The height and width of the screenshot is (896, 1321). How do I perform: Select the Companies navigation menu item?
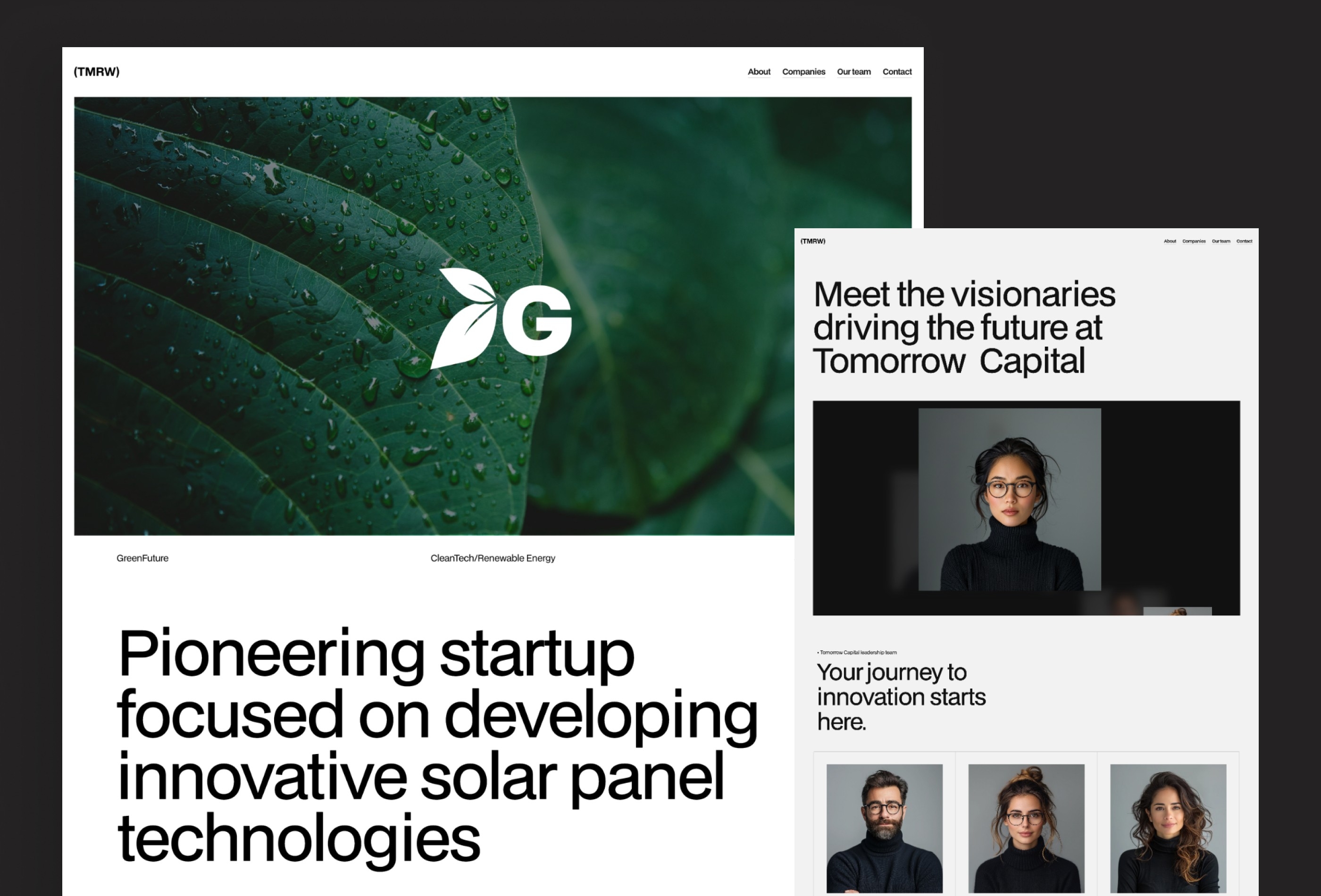point(804,71)
